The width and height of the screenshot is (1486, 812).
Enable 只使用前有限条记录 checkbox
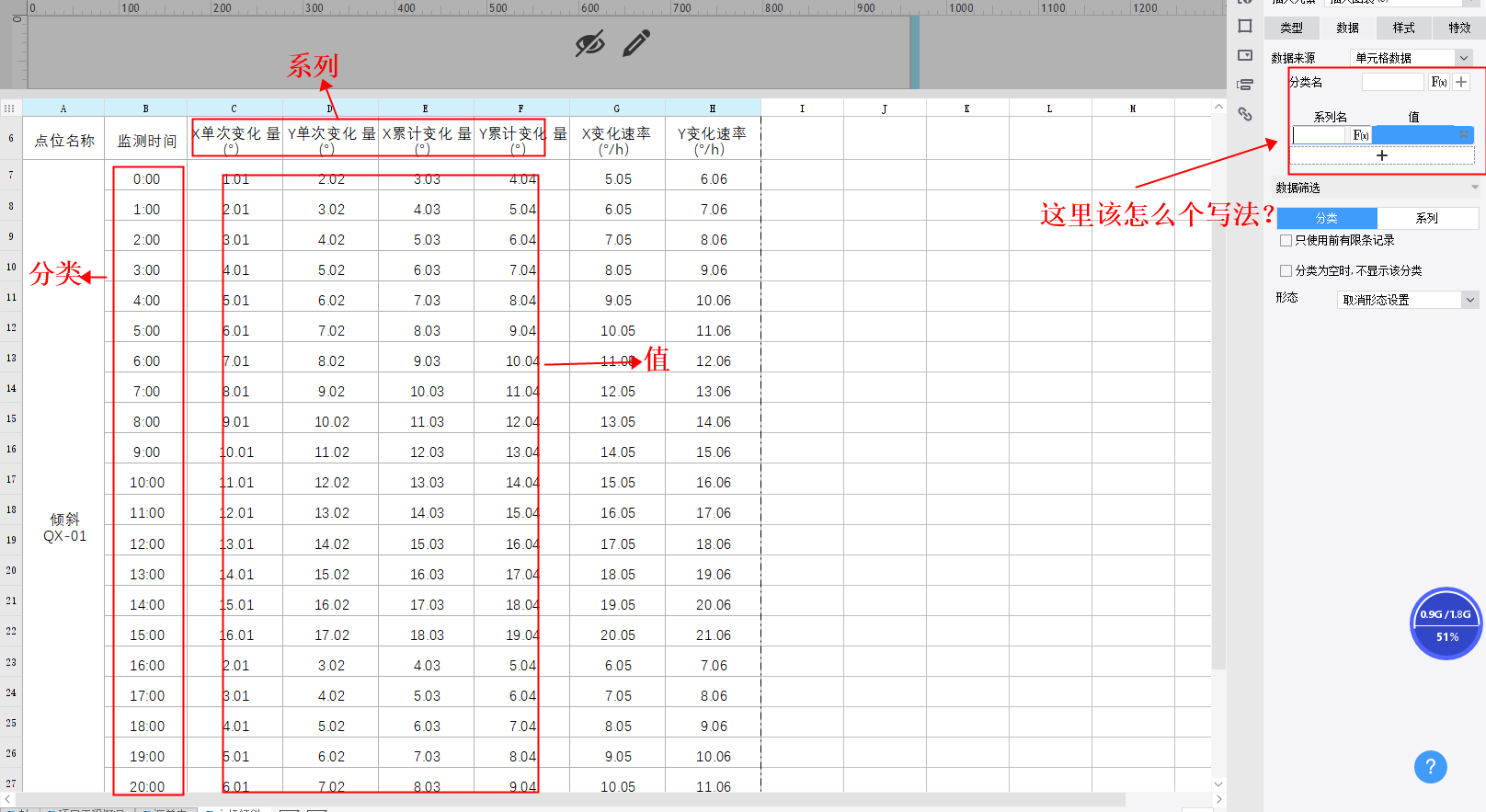pyautogui.click(x=1286, y=241)
